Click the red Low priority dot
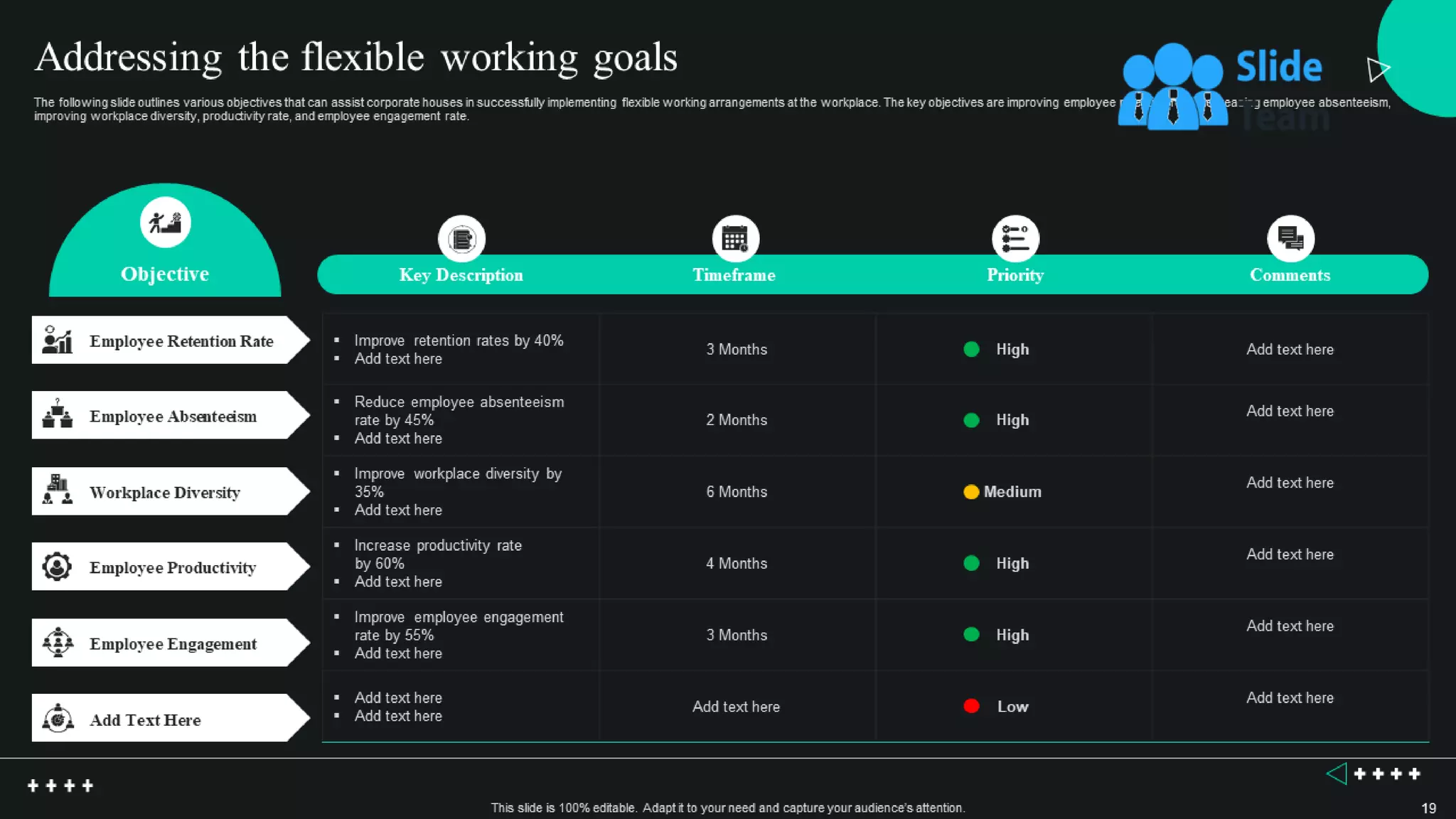1456x819 pixels. (971, 706)
